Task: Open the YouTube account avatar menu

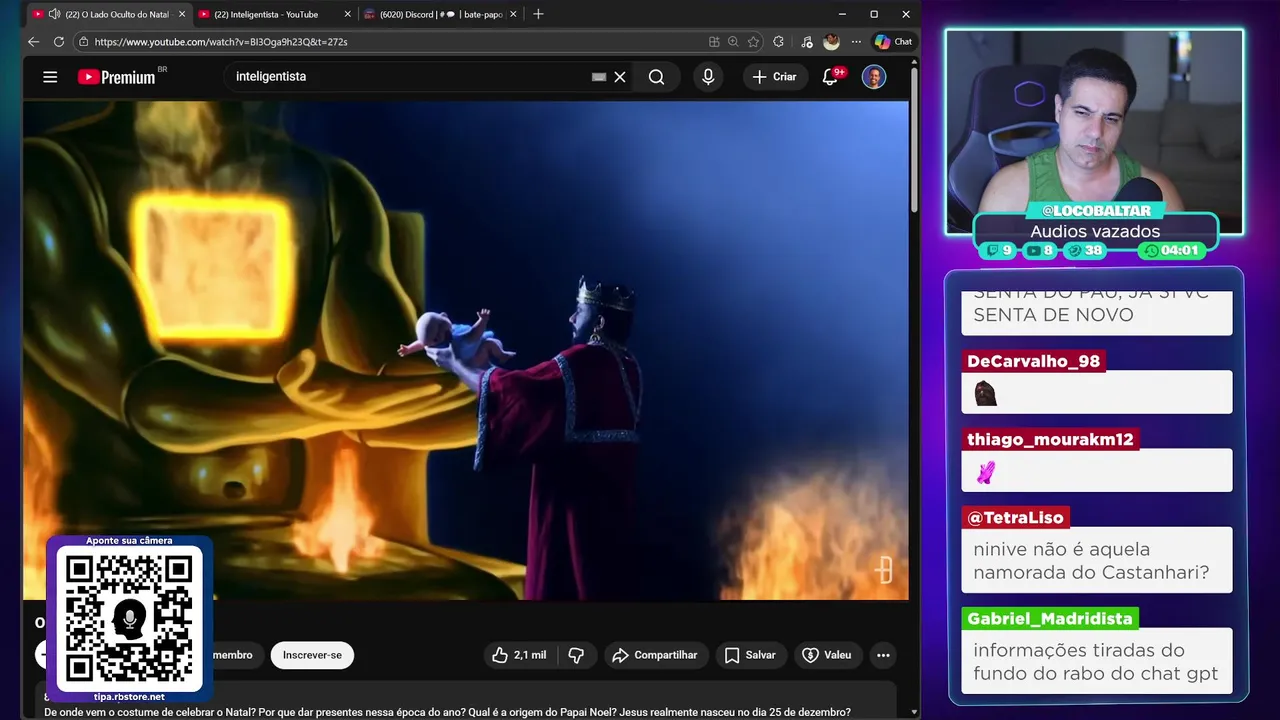Action: click(874, 77)
